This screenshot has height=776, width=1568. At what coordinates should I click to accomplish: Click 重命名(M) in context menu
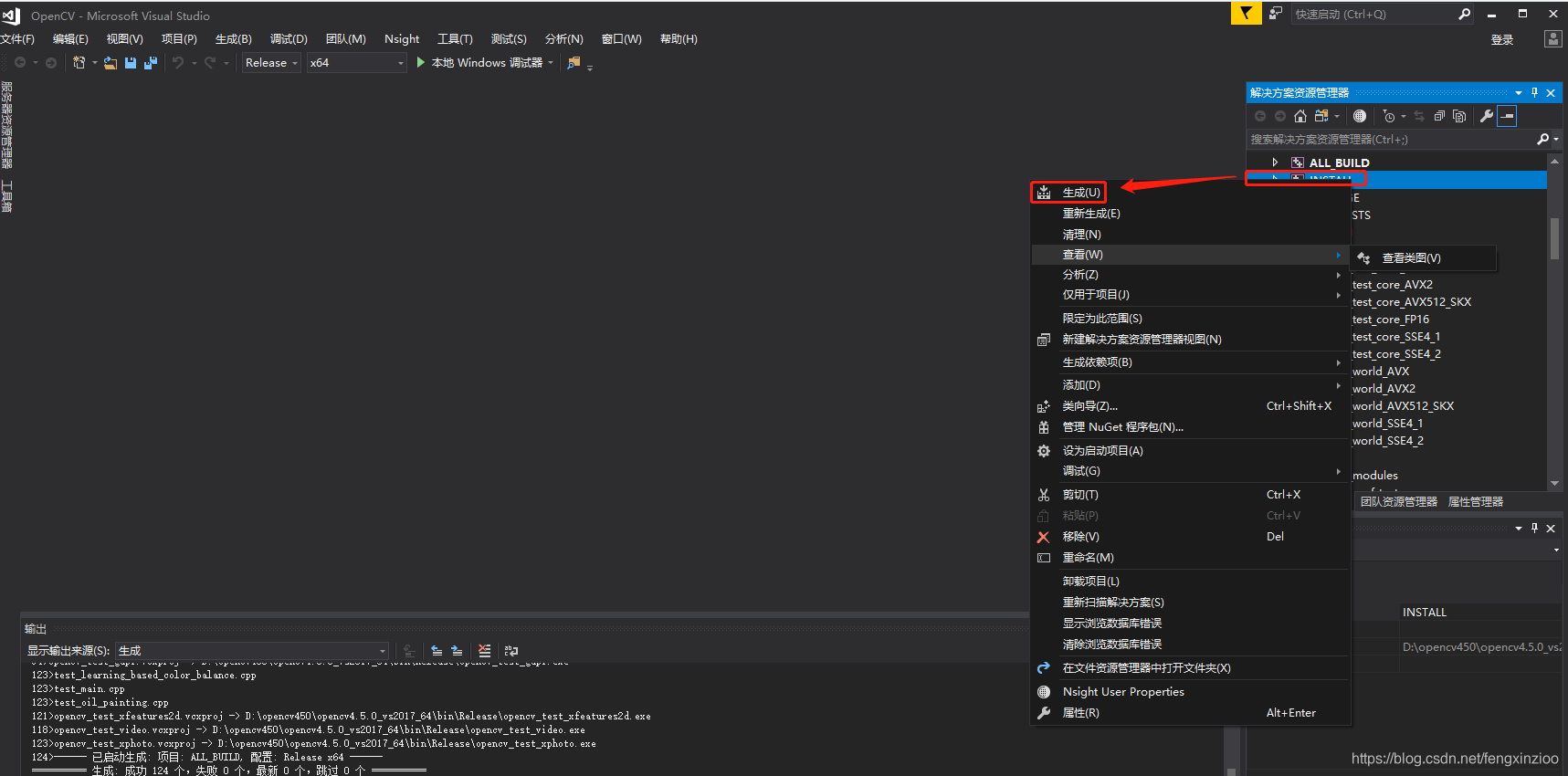[x=1190, y=558]
